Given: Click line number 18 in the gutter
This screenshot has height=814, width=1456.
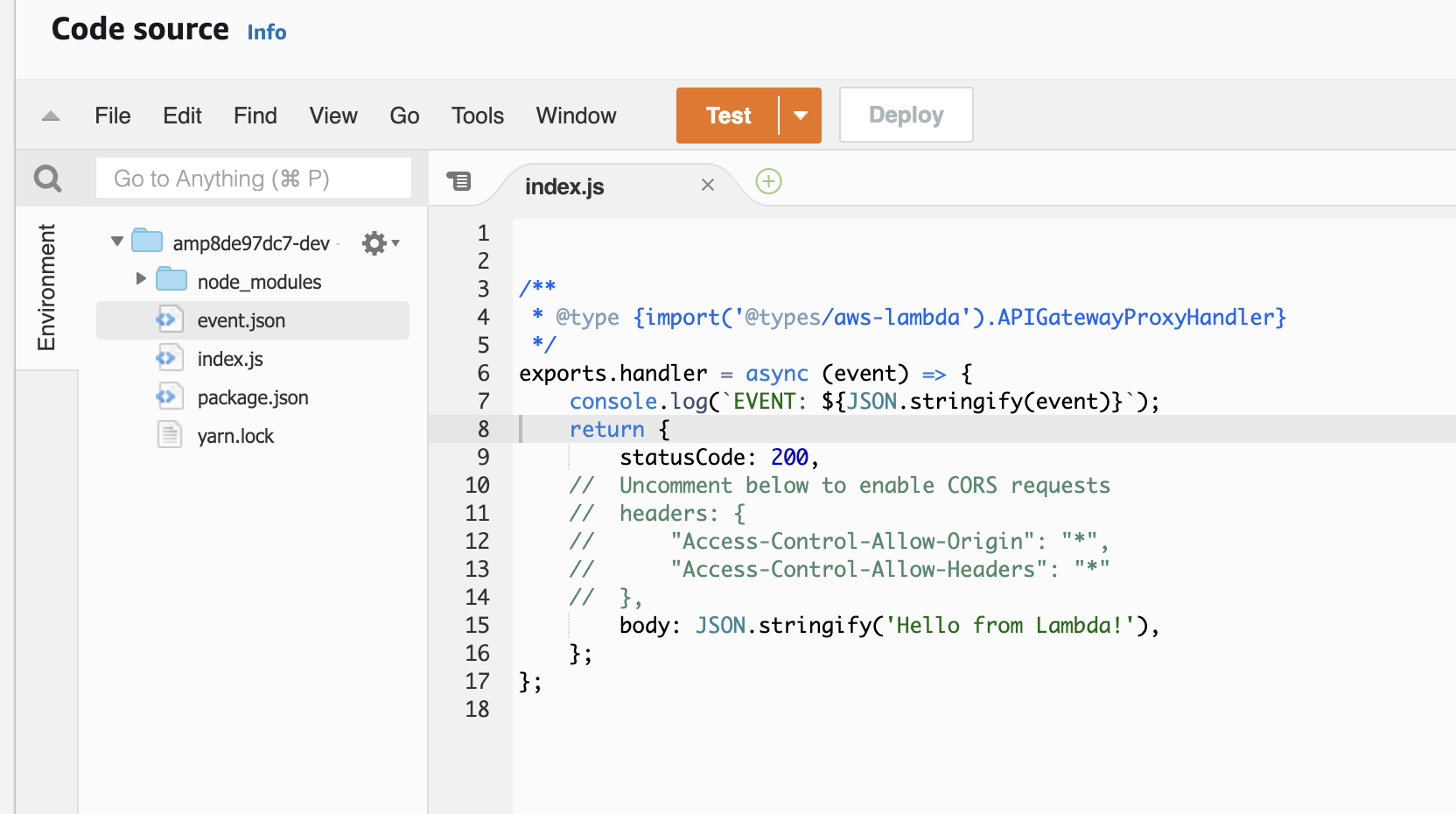Looking at the screenshot, I should coord(477,709).
